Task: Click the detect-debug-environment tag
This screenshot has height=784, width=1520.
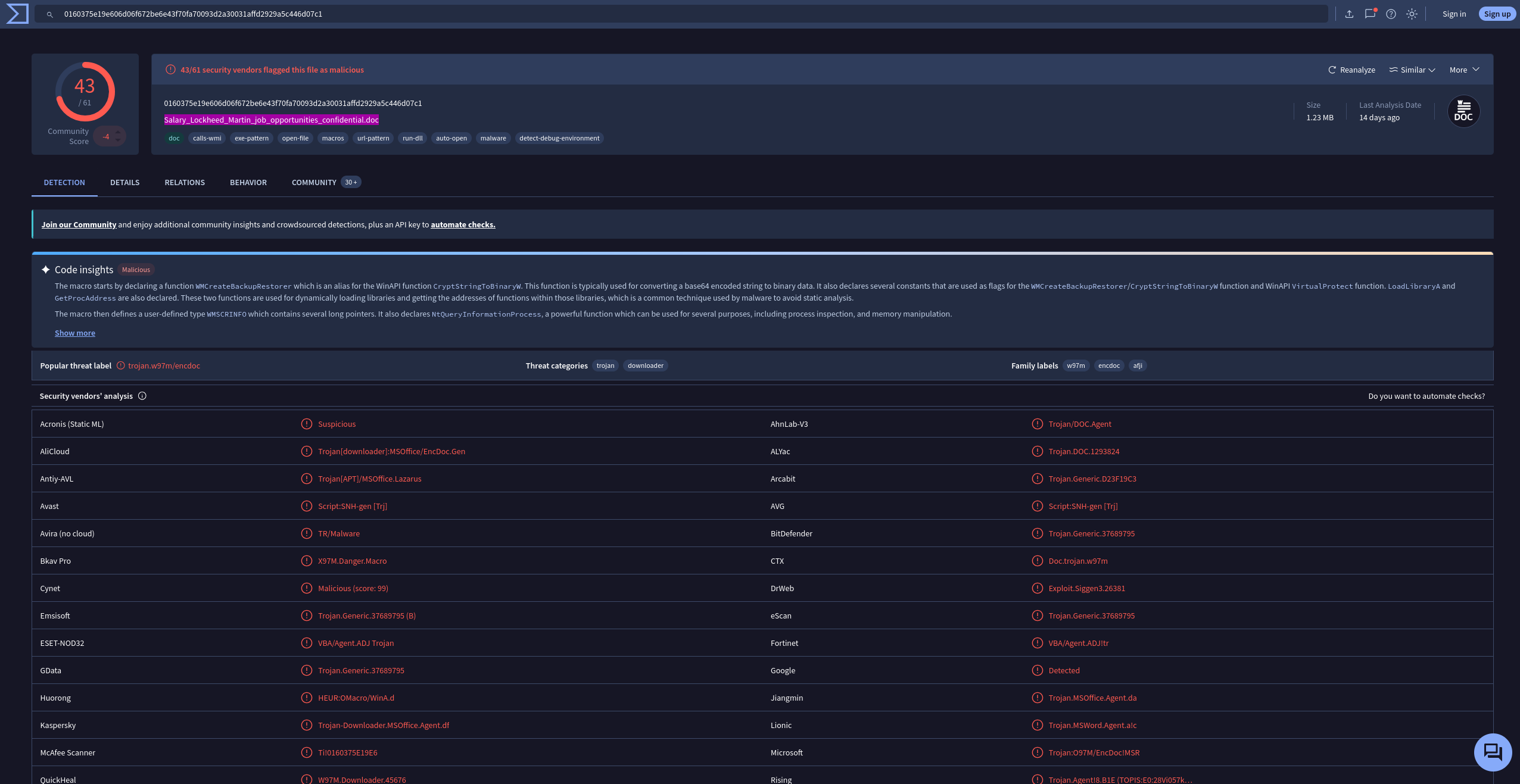Action: point(559,138)
